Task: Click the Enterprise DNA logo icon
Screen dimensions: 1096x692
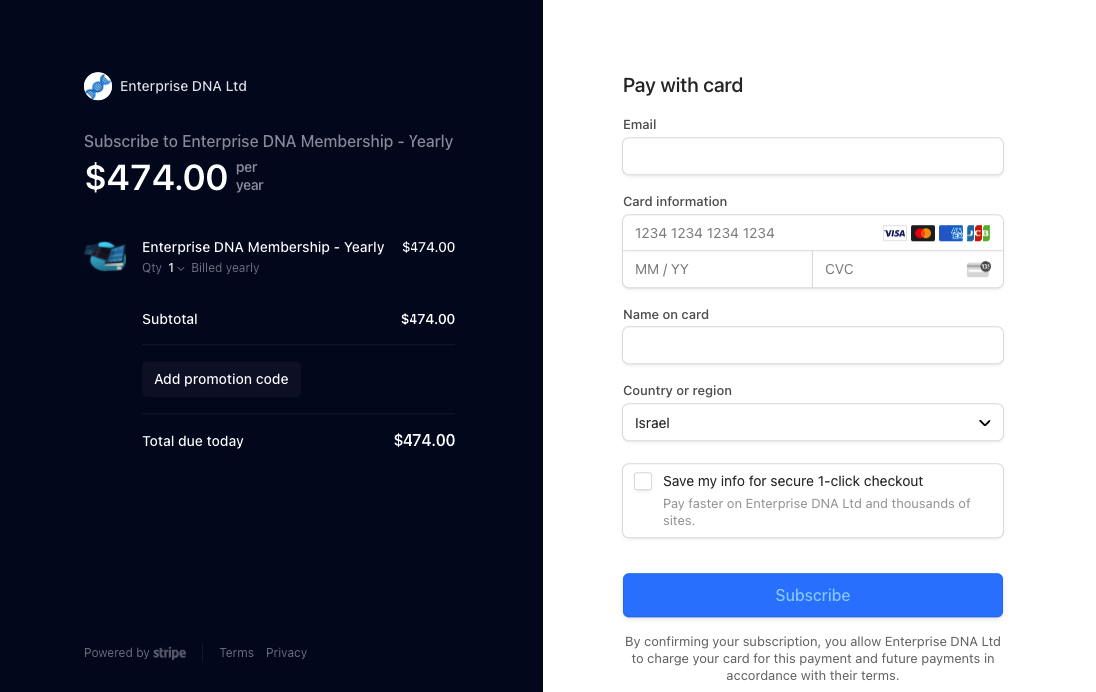Action: [x=98, y=86]
